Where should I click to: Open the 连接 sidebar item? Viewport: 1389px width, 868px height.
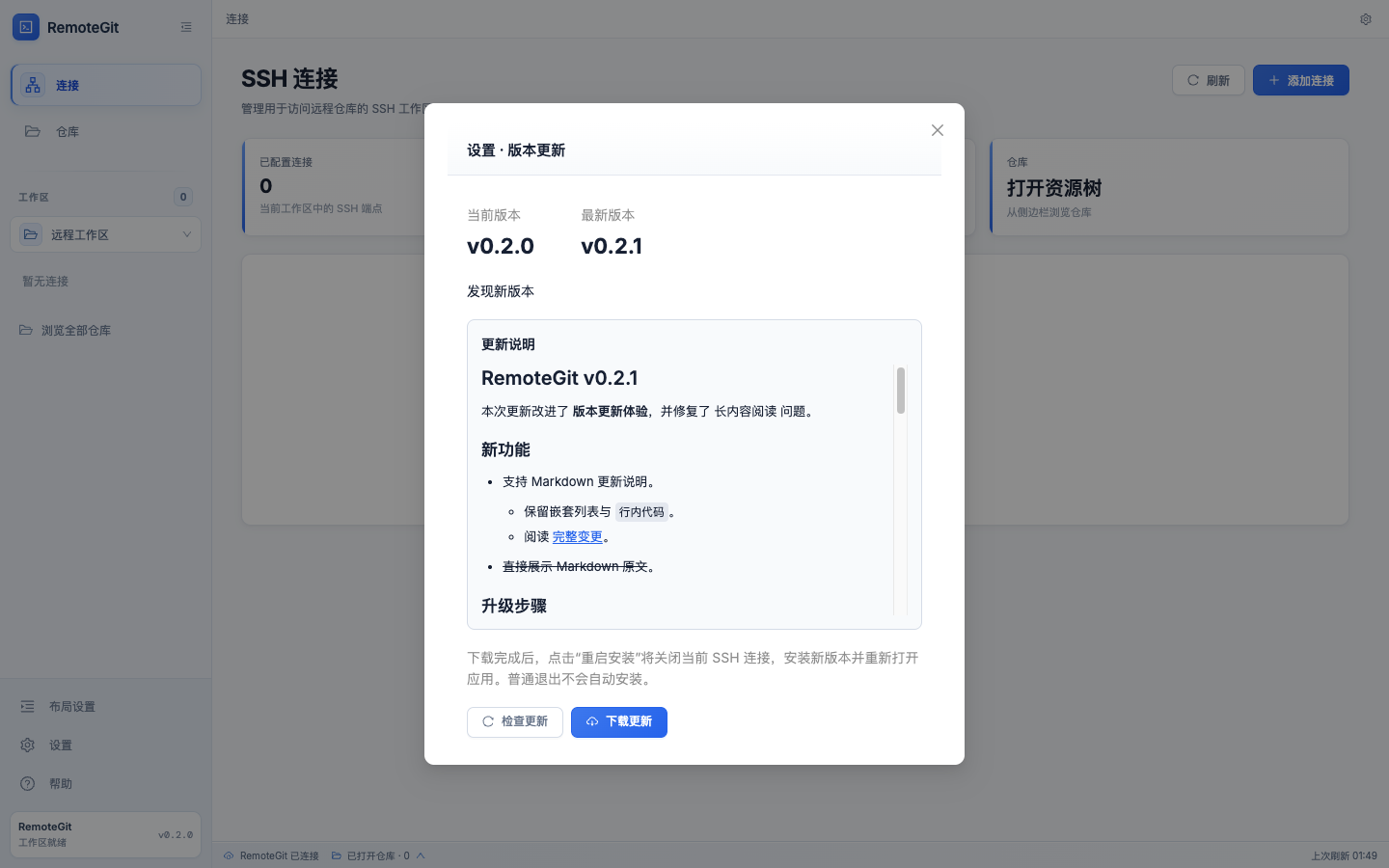[106, 85]
